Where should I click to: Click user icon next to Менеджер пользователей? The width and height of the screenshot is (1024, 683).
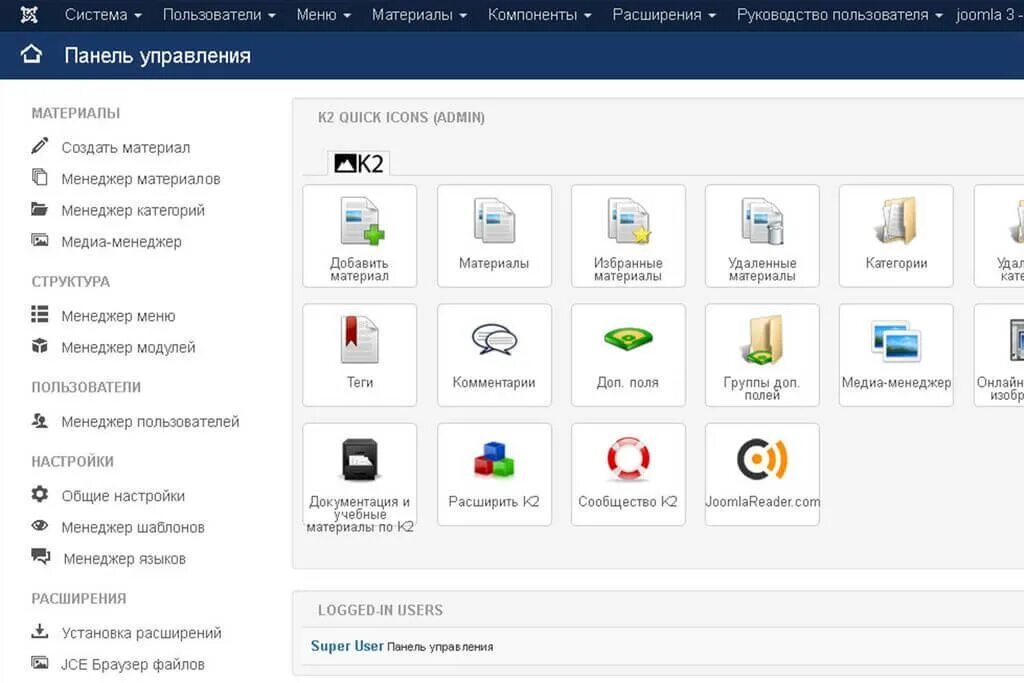point(40,421)
